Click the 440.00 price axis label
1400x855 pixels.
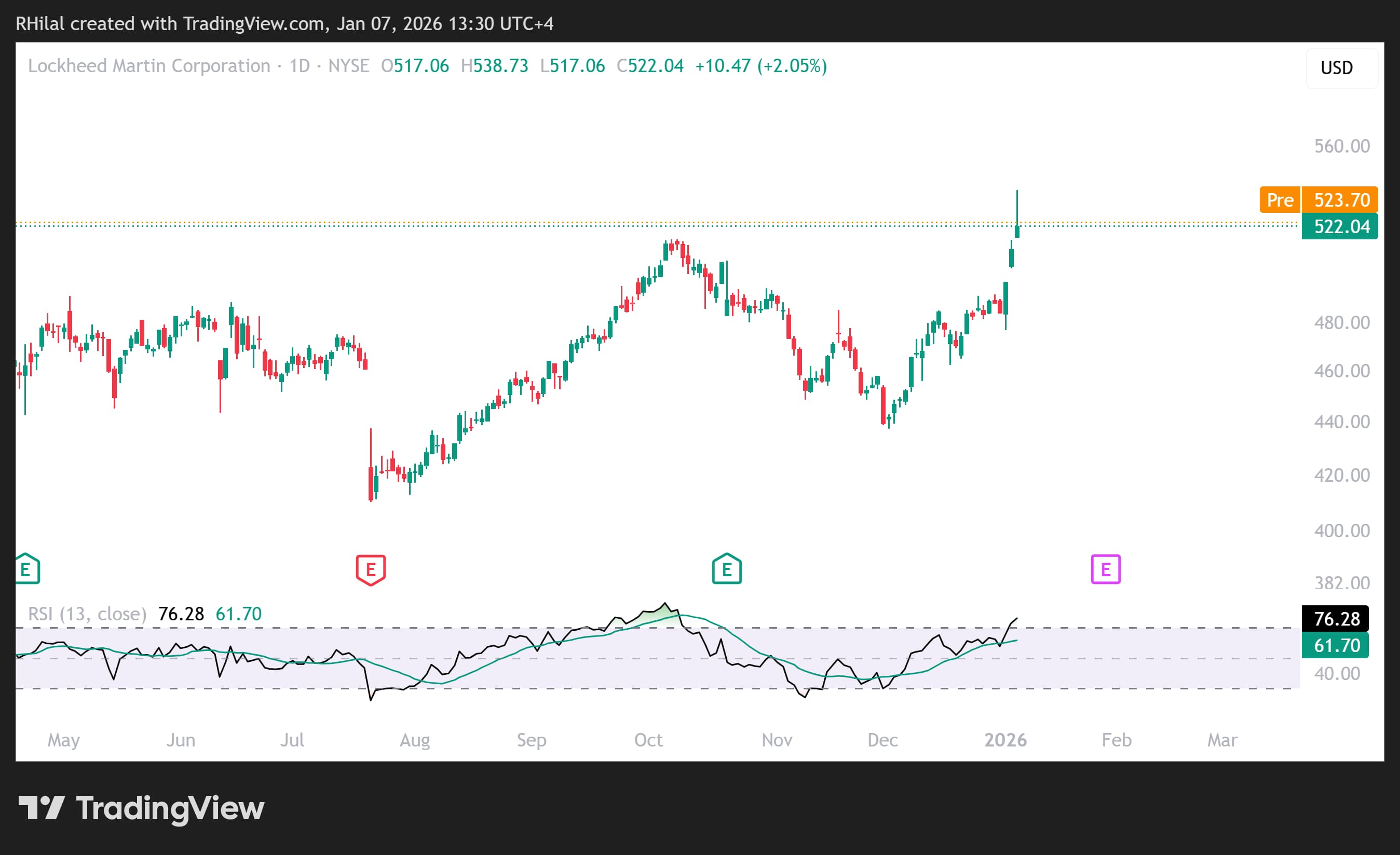1342,422
